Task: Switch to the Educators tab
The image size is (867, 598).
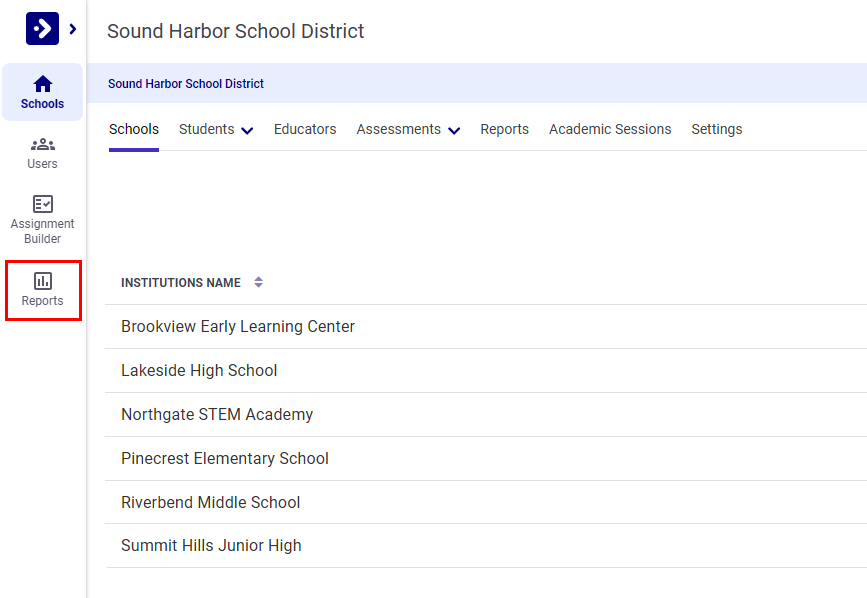Action: [x=304, y=129]
